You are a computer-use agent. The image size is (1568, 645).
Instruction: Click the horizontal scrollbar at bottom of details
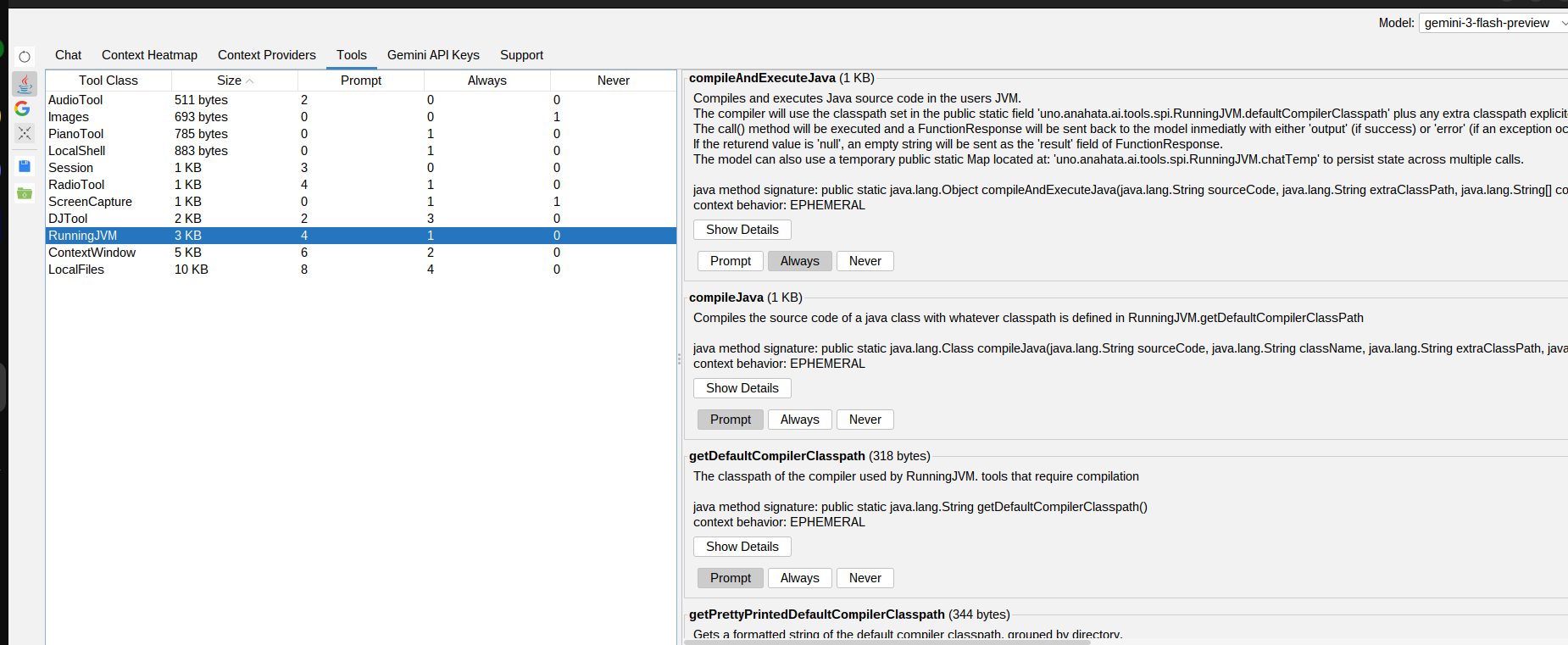click(x=887, y=642)
